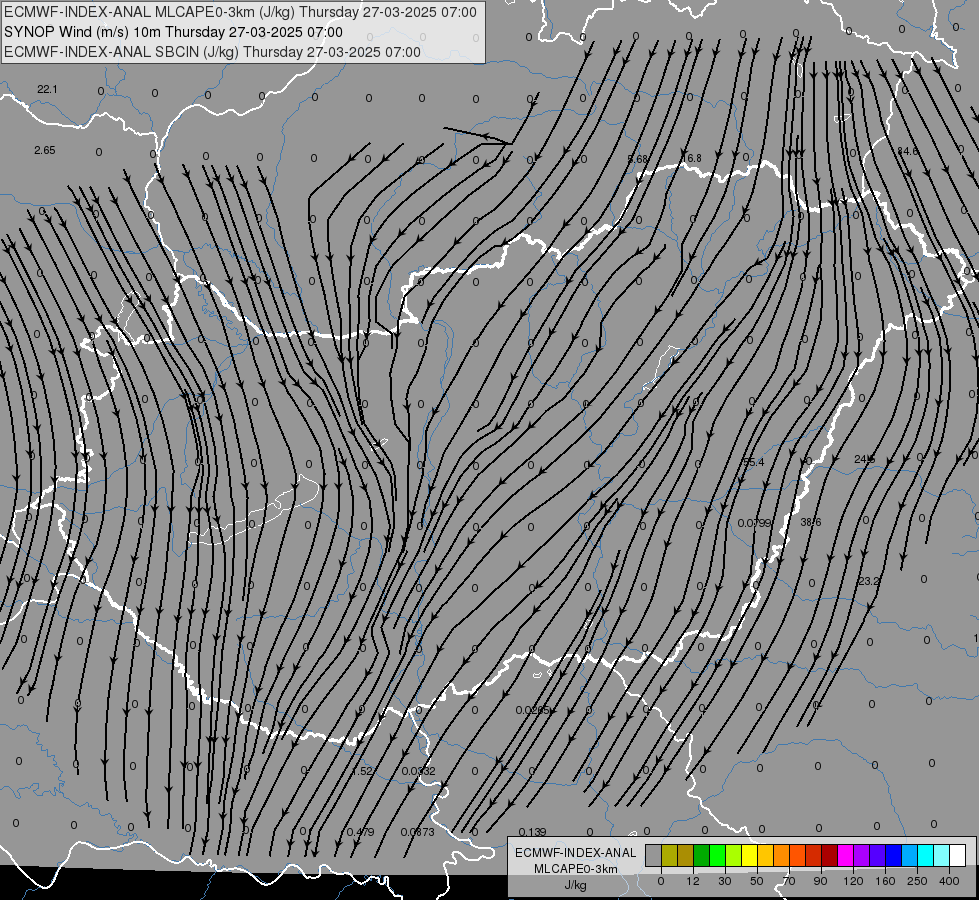Click the legend tick label 50
The height and width of the screenshot is (900, 979).
pos(757,881)
